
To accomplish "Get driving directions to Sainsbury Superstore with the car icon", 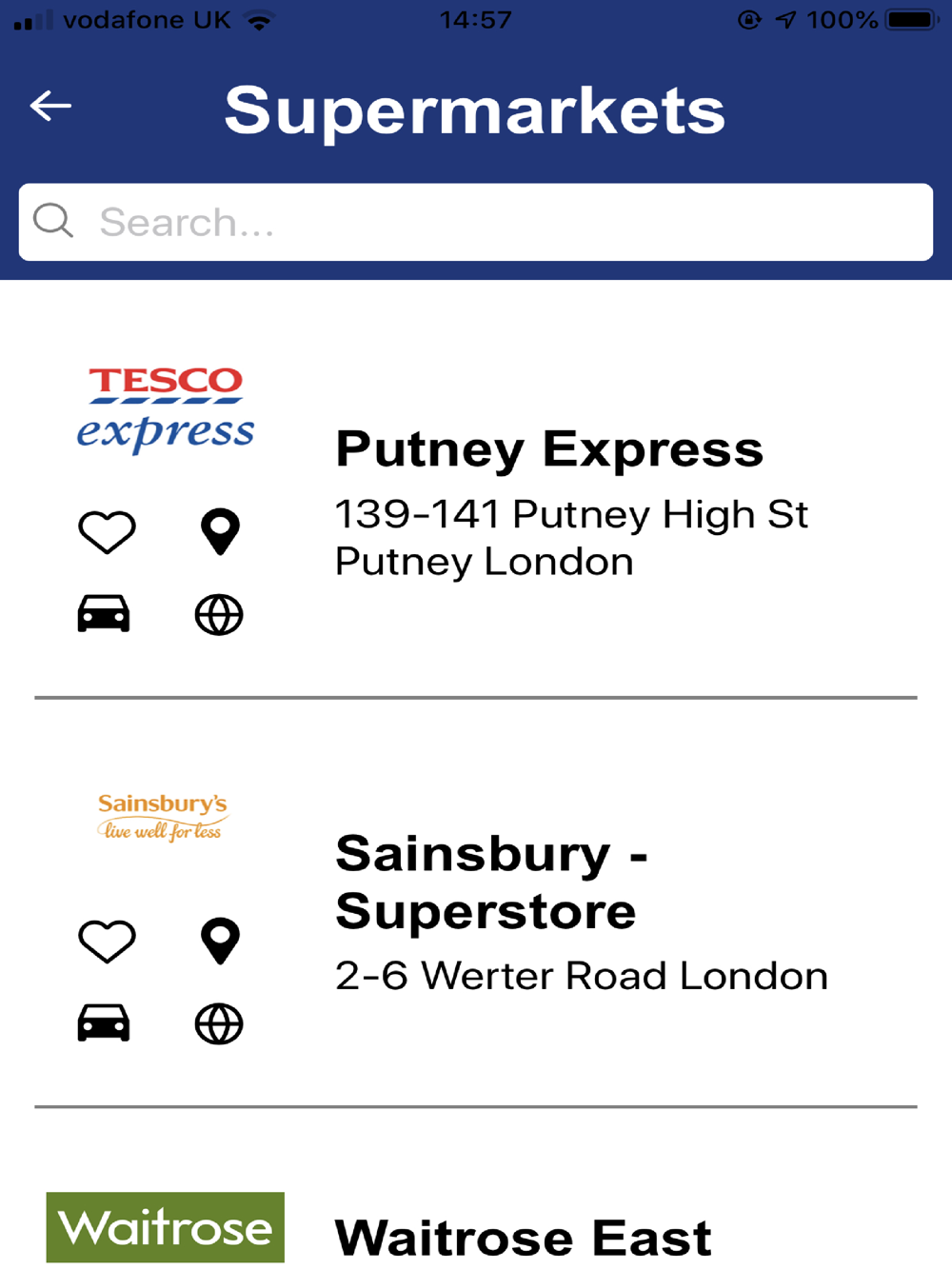I will point(104,1023).
